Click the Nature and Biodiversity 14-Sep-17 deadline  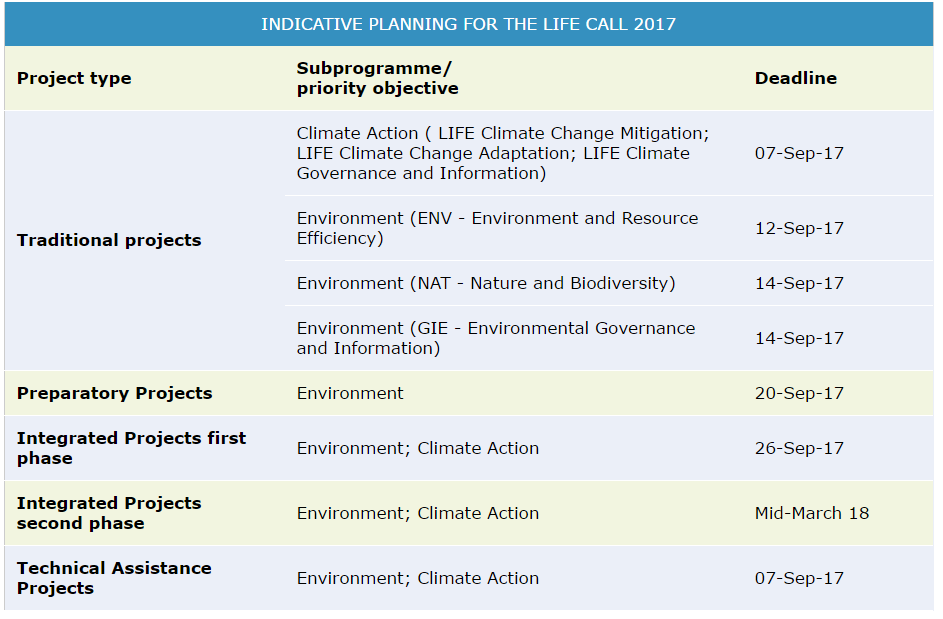coord(799,283)
